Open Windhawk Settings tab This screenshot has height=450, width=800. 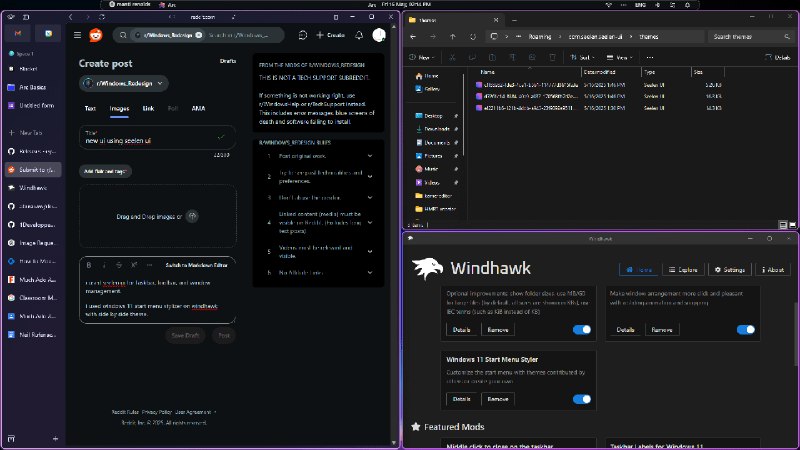coord(730,269)
